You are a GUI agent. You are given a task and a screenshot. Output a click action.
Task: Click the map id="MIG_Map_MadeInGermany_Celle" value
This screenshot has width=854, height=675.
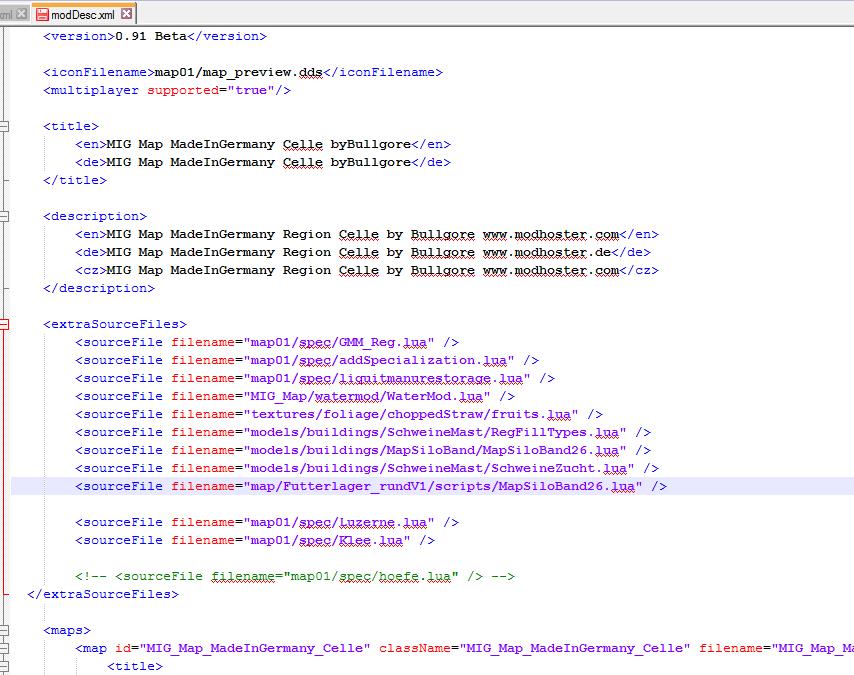click(255, 648)
